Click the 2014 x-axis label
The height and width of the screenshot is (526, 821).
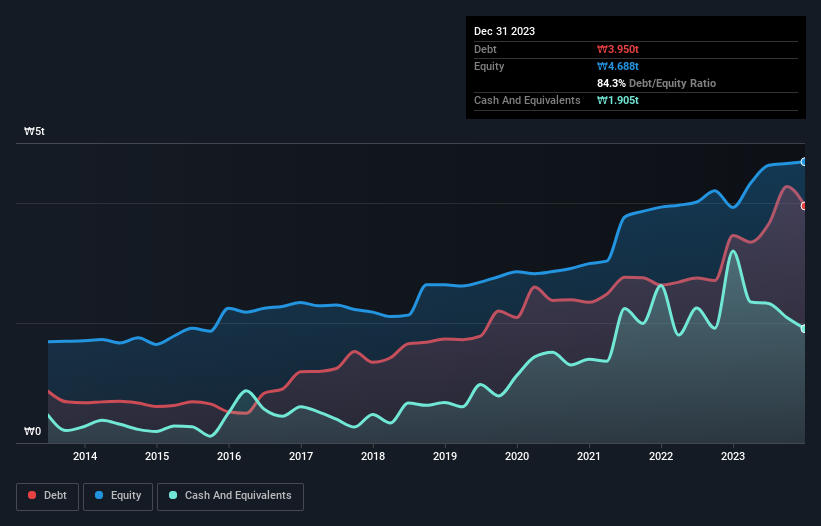point(85,456)
